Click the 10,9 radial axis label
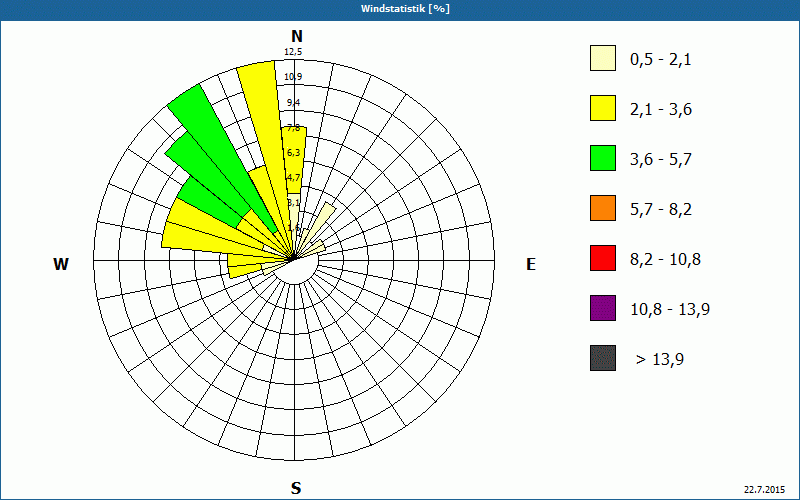This screenshot has width=800, height=500. click(293, 77)
